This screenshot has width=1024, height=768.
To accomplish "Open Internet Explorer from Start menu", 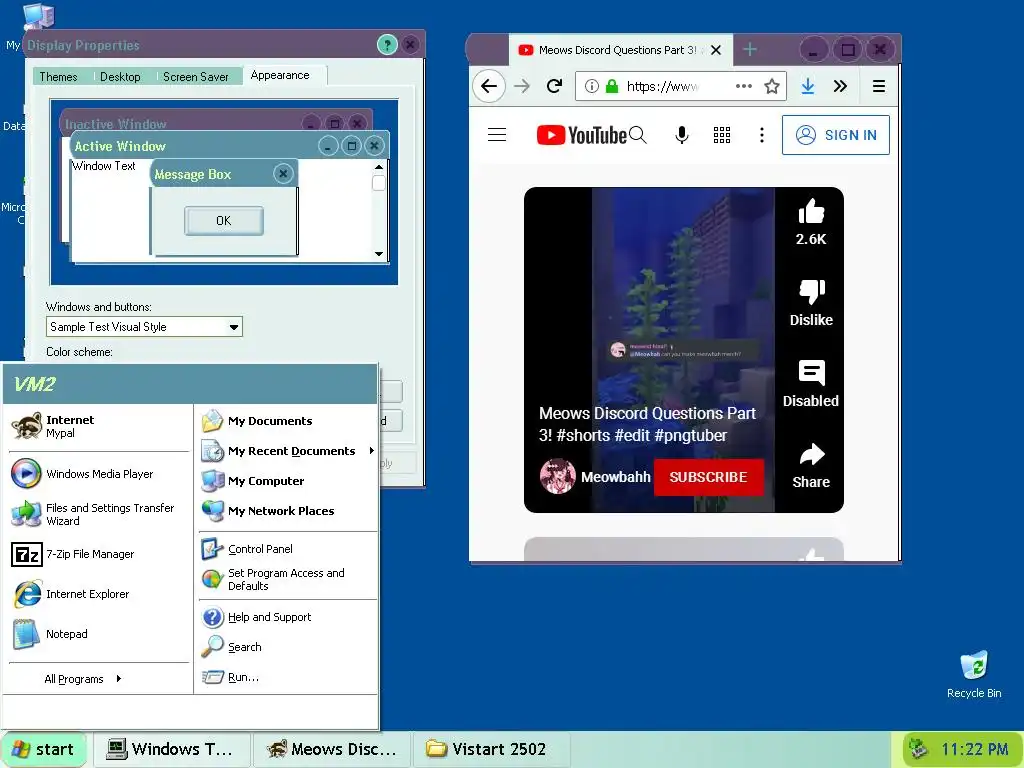I will (98, 594).
